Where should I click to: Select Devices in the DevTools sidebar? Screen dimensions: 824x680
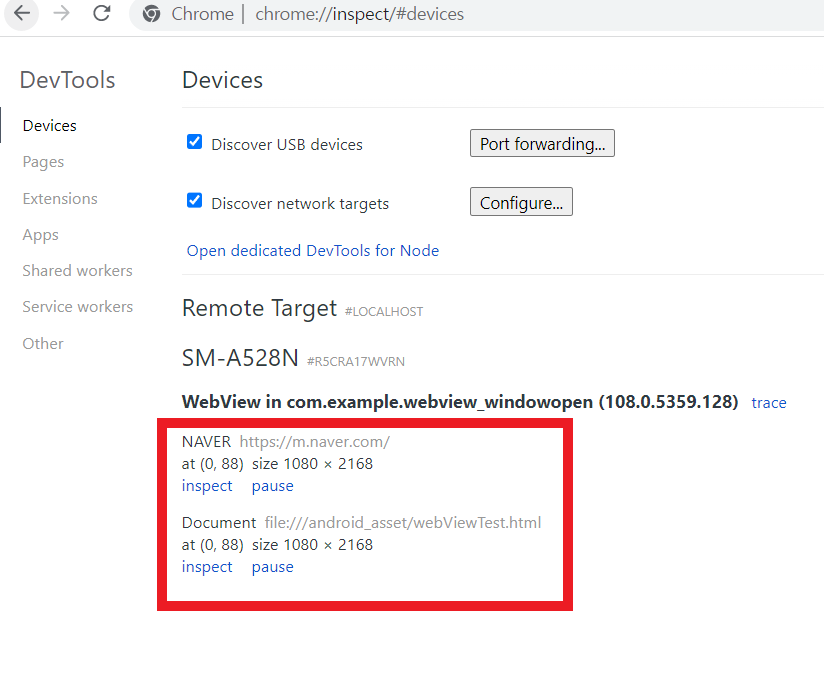tap(50, 126)
